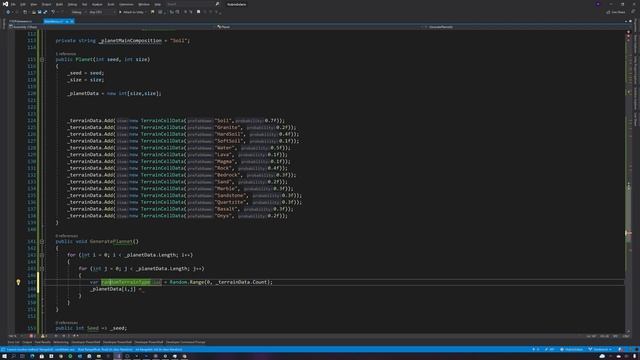
Task: Click the repository name in status bar
Action: click(572, 349)
